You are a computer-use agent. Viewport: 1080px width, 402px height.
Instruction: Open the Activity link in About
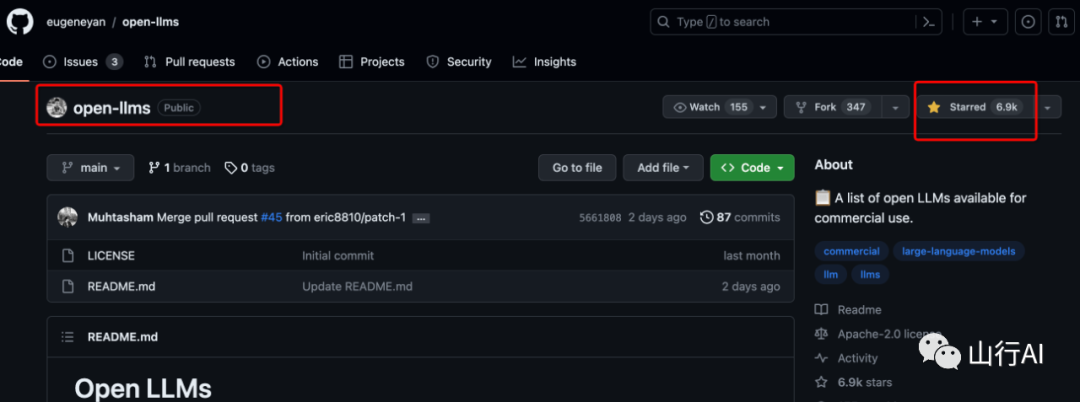(847, 358)
